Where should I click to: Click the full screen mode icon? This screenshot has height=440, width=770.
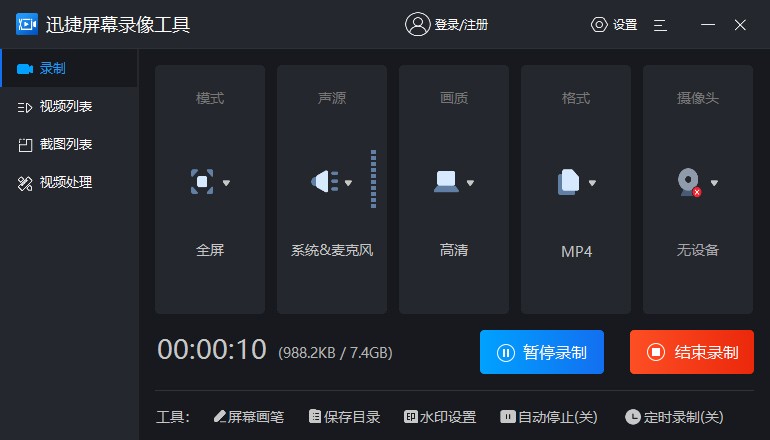[x=202, y=182]
